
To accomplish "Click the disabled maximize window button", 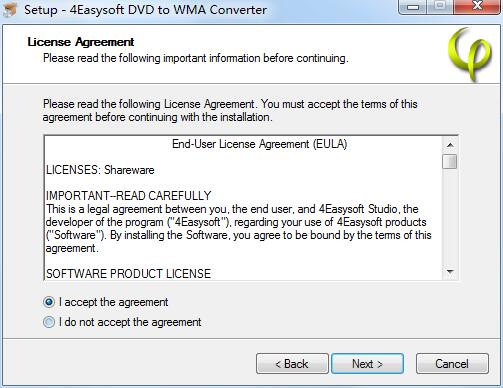I will [x=440, y=6].
